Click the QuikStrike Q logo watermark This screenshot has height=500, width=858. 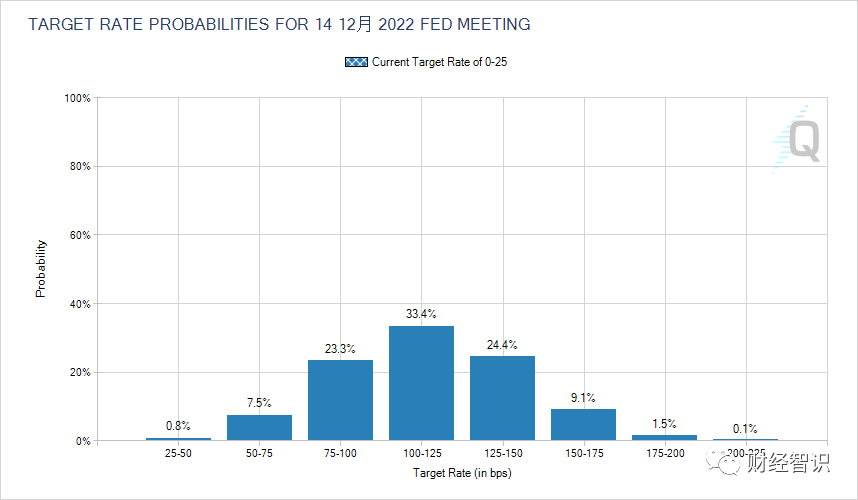(x=802, y=139)
